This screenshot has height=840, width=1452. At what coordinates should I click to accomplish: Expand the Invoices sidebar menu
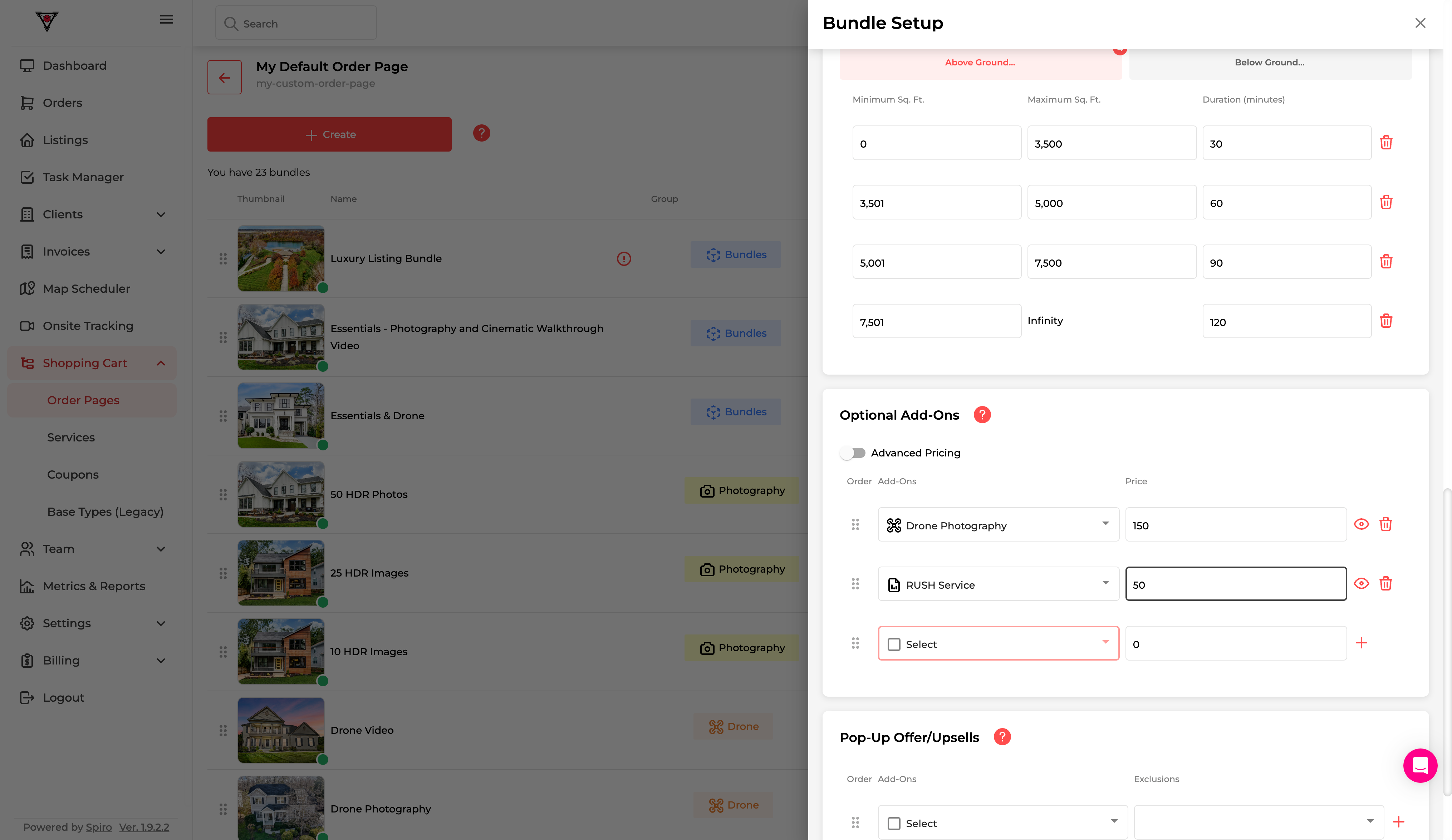[x=92, y=252]
